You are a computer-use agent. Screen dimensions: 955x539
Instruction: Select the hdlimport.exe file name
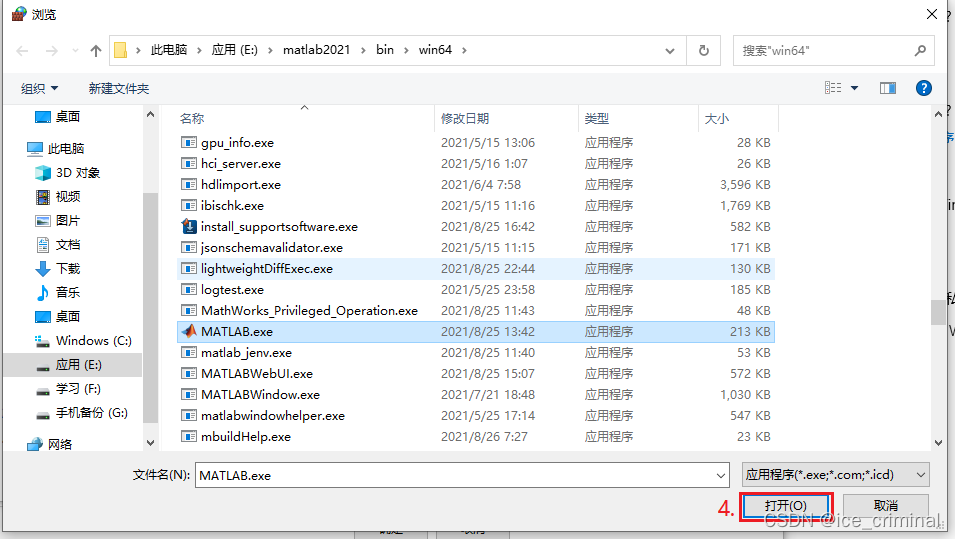pyautogui.click(x=241, y=185)
